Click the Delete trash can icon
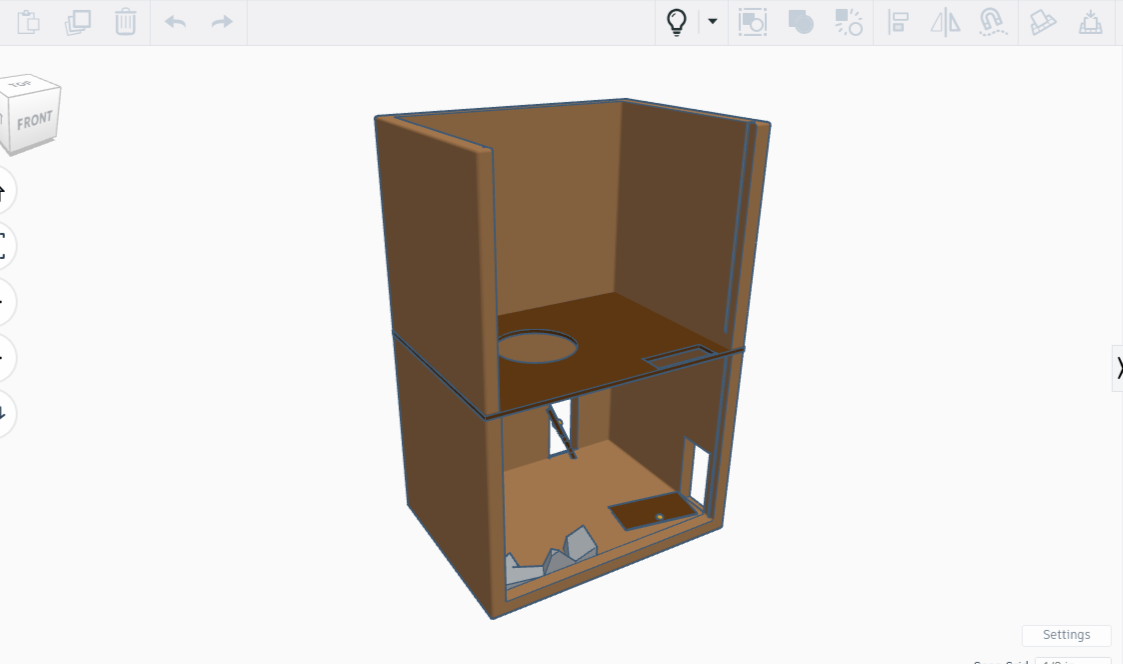Viewport: 1123px width, 664px height. point(125,22)
